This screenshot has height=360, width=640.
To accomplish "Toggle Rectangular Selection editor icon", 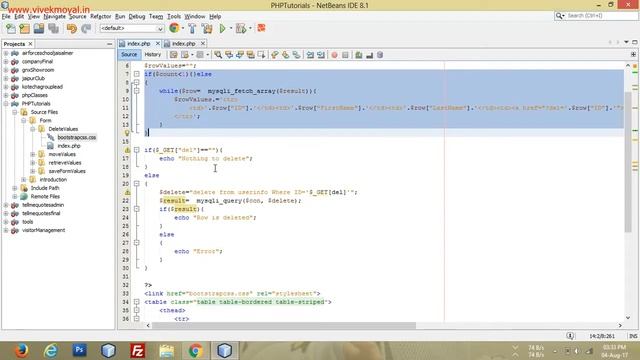I will pos(261,55).
